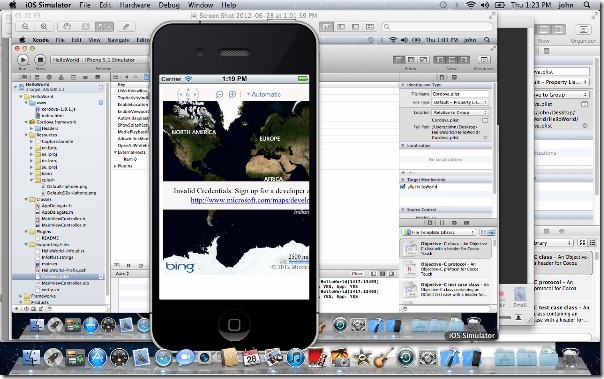604x379 pixels.
Task: Select Preview's contact sheet view button
Action: [x=370, y=27]
